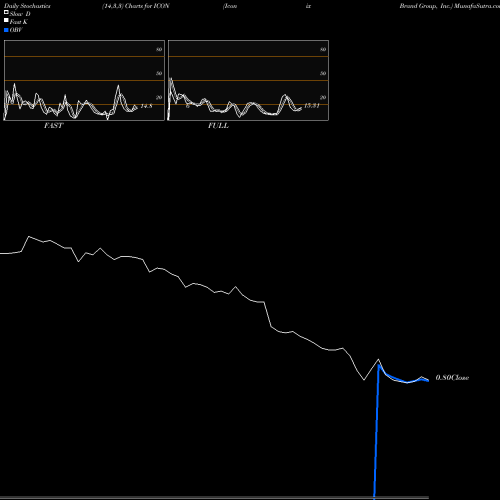Click the 15.31 value in FULL chart

click(x=312, y=106)
